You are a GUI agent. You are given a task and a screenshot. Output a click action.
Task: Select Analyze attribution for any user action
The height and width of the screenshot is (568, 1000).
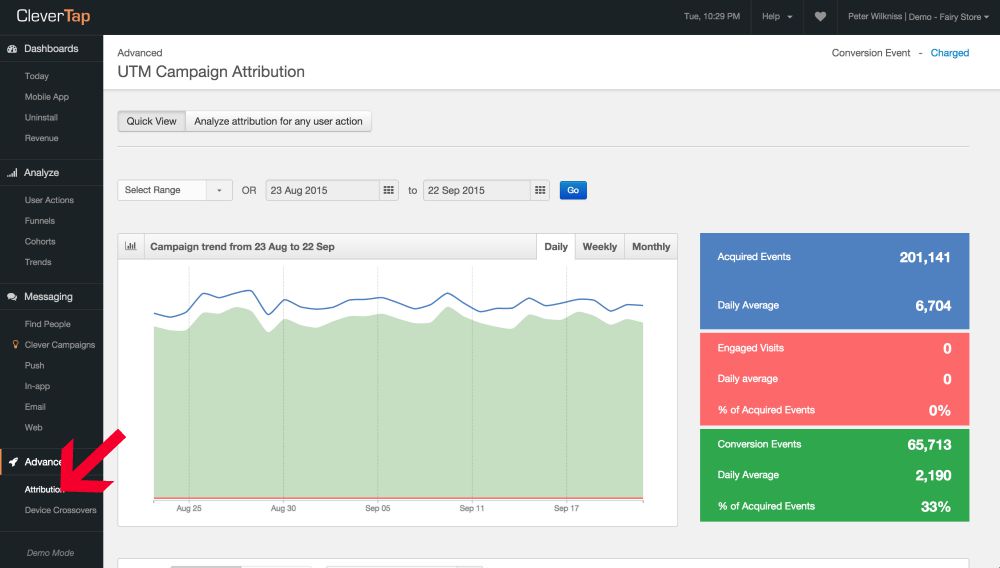click(278, 121)
